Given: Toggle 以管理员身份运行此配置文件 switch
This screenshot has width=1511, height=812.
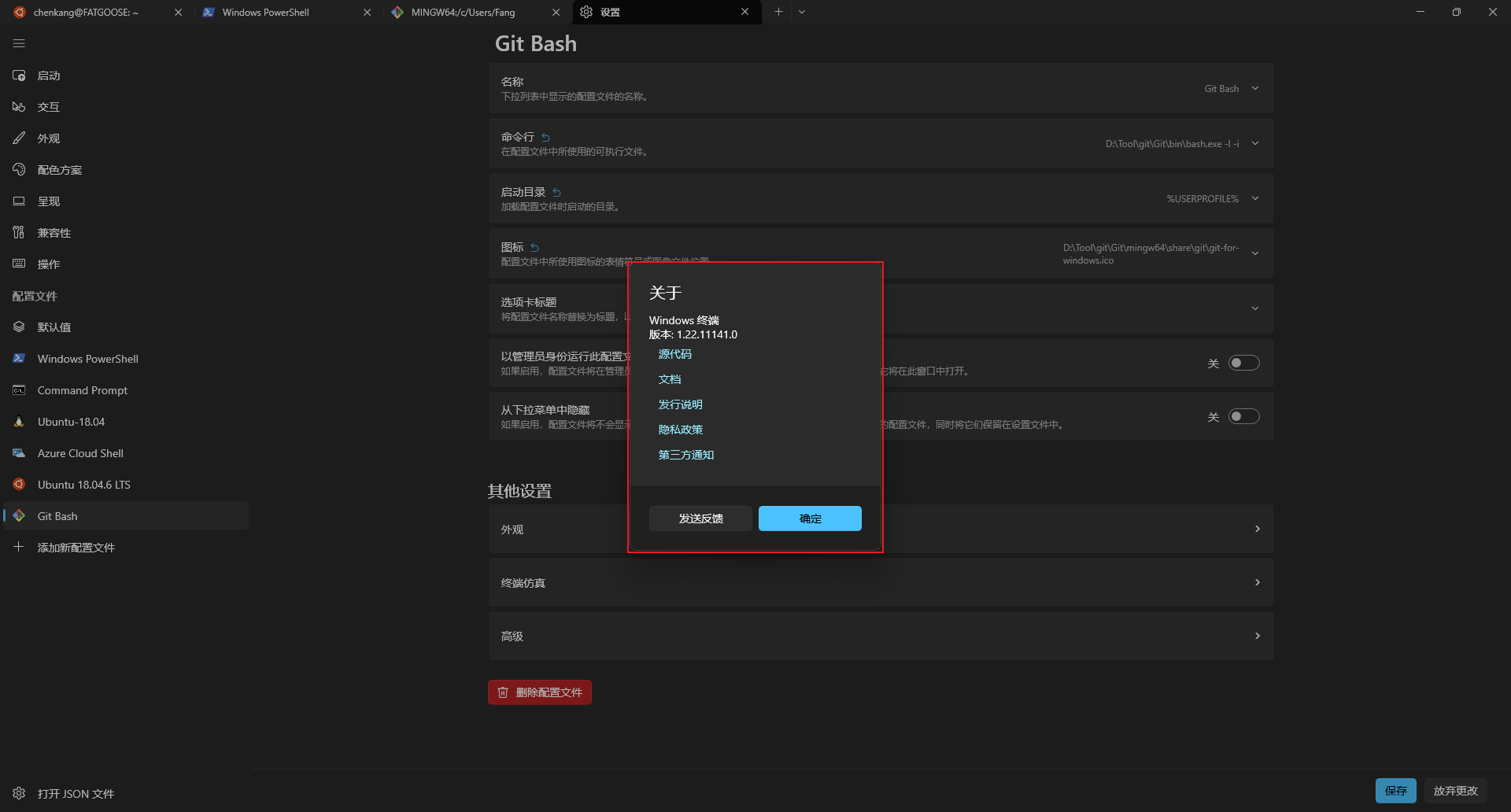Looking at the screenshot, I should point(1244,363).
